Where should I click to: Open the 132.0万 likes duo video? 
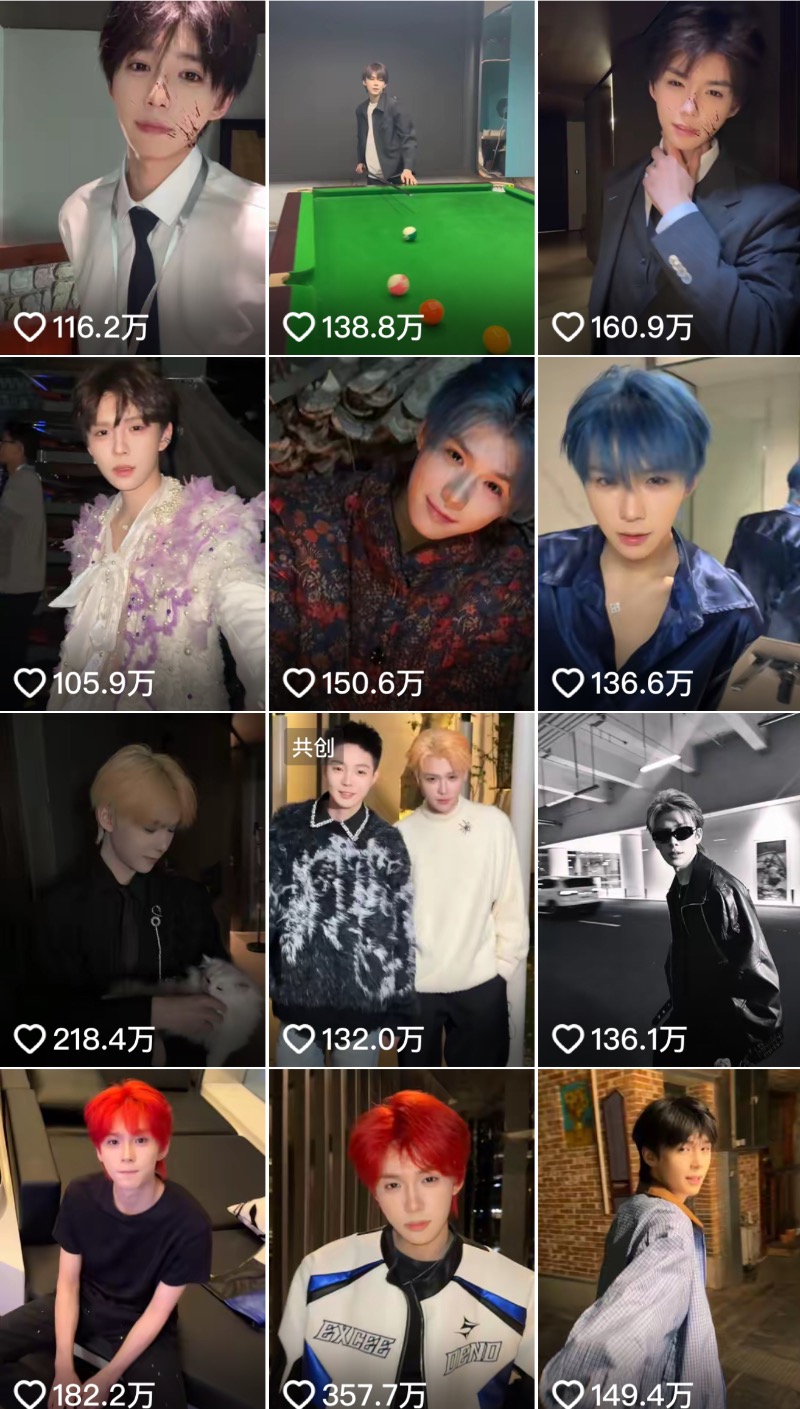402,890
